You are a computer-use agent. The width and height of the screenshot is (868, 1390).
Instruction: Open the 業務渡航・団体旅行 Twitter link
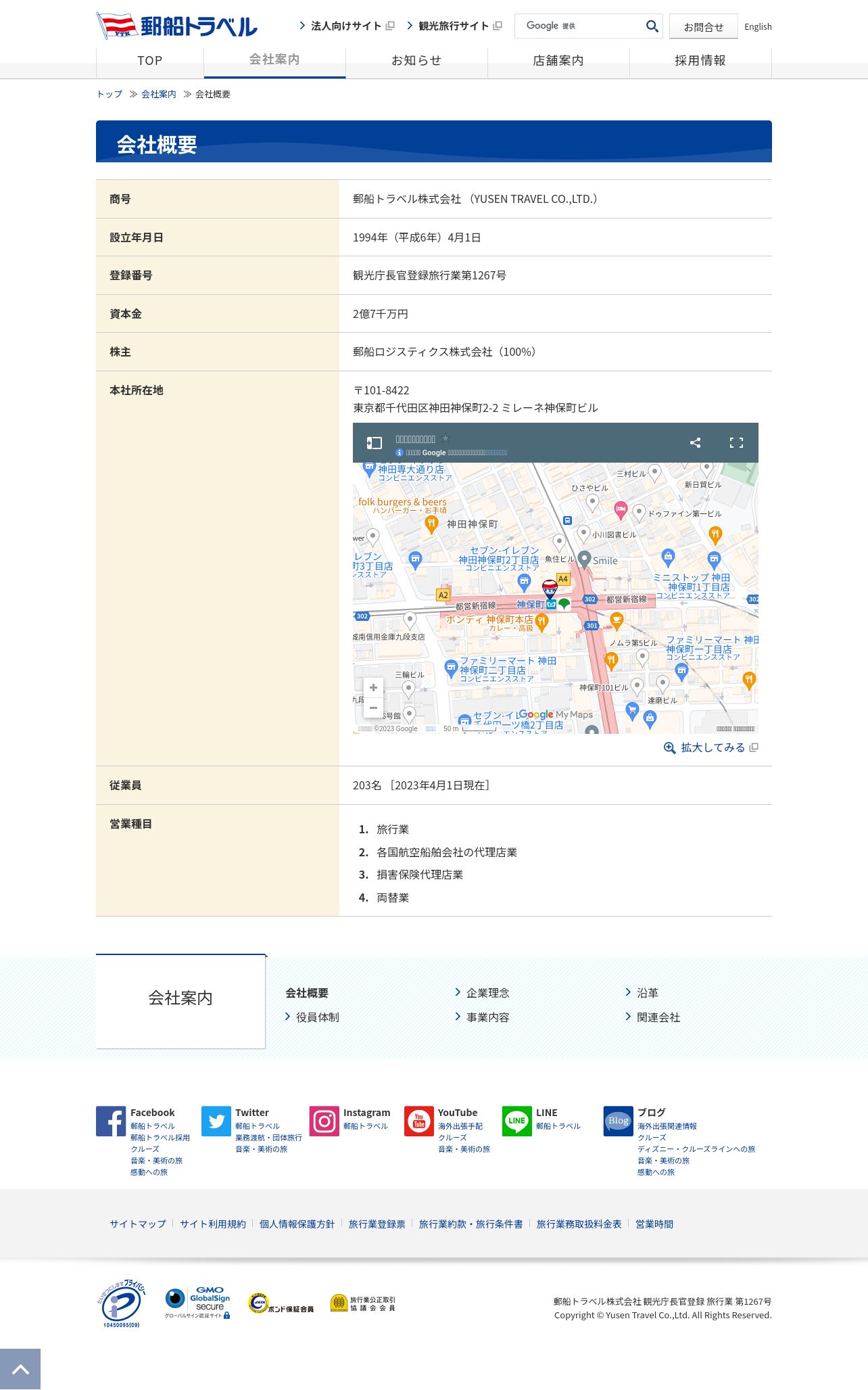click(269, 1138)
